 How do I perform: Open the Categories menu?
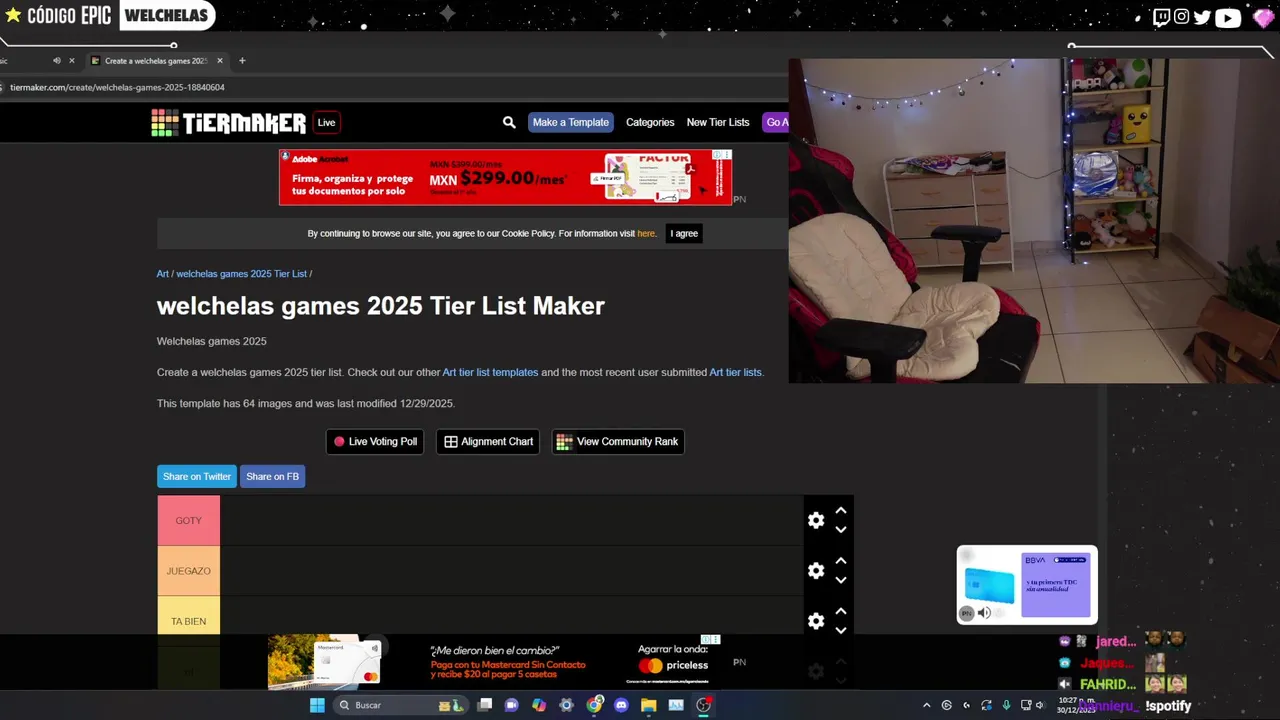pos(650,122)
